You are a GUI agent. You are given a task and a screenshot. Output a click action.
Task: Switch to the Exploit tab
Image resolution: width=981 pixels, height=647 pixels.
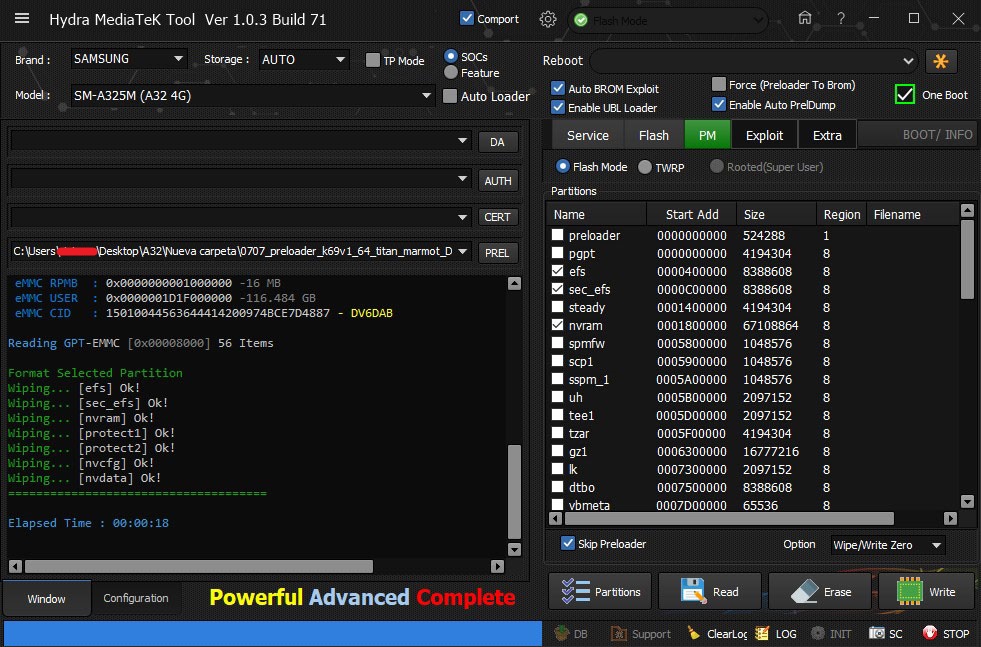click(765, 135)
